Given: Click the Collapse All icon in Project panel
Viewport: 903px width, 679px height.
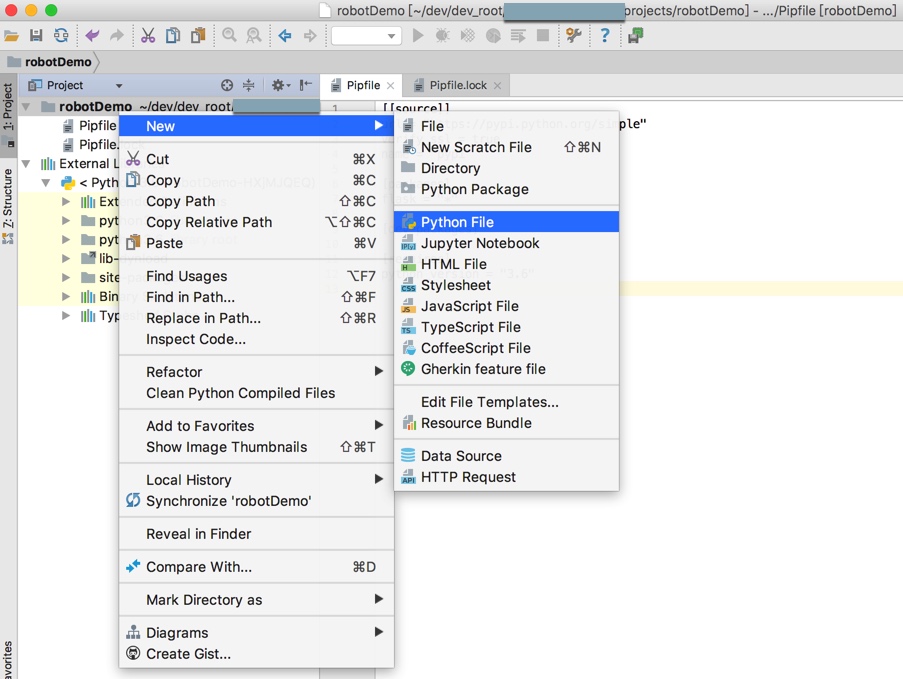Looking at the screenshot, I should (x=249, y=85).
